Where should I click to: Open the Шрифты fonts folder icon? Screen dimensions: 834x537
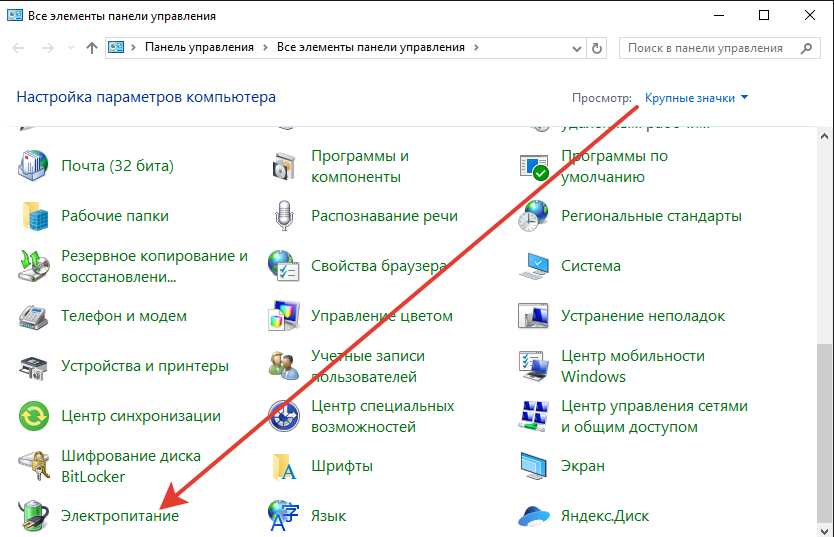tap(284, 466)
